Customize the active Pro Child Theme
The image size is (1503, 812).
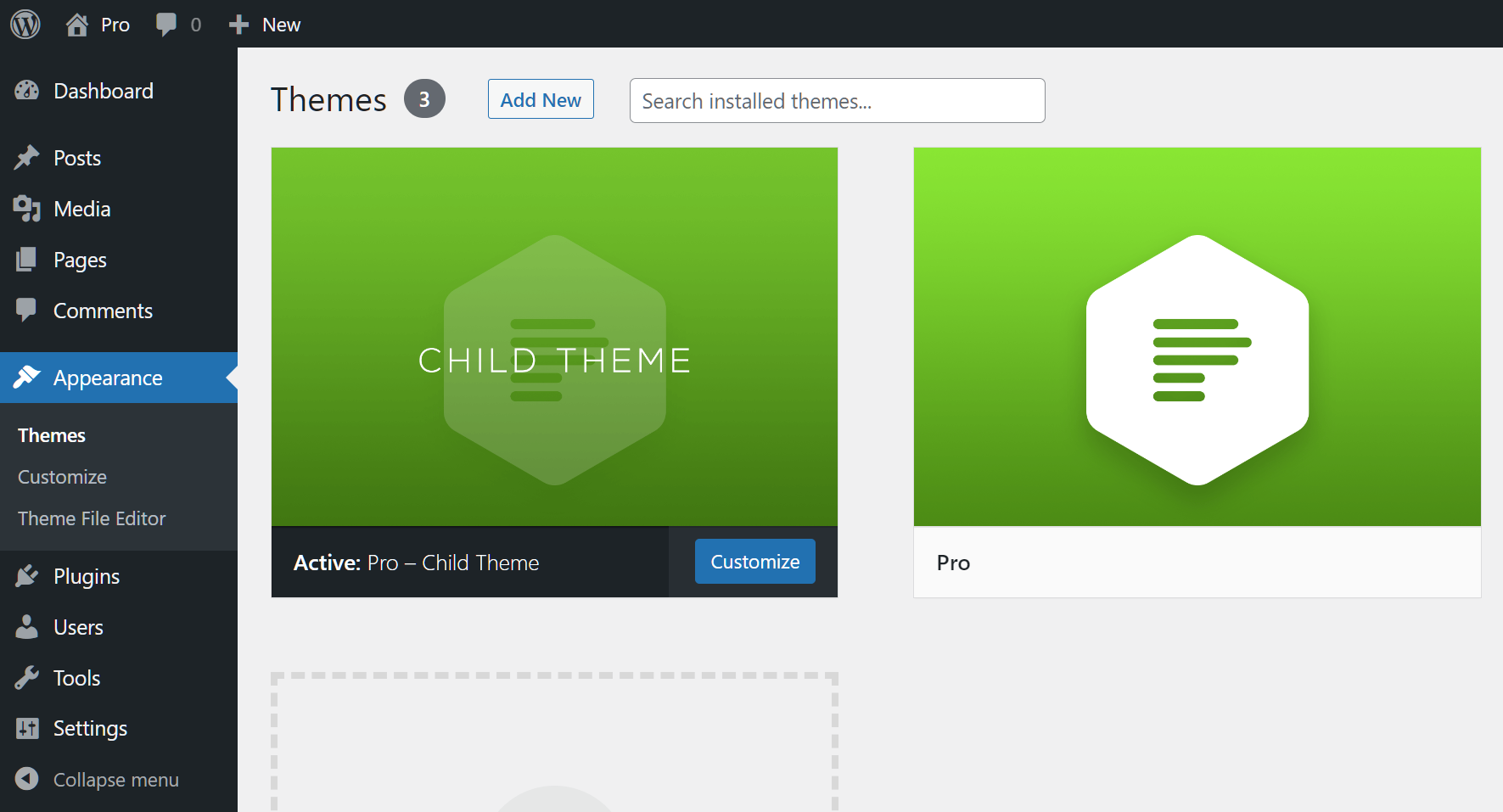[754, 561]
